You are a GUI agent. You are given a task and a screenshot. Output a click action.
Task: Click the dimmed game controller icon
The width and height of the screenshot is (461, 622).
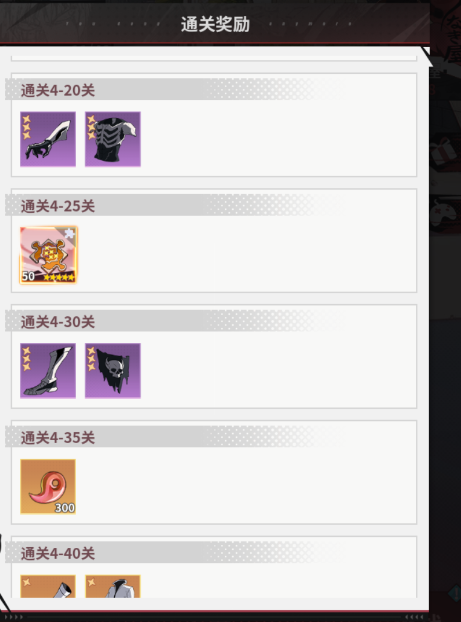click(444, 214)
